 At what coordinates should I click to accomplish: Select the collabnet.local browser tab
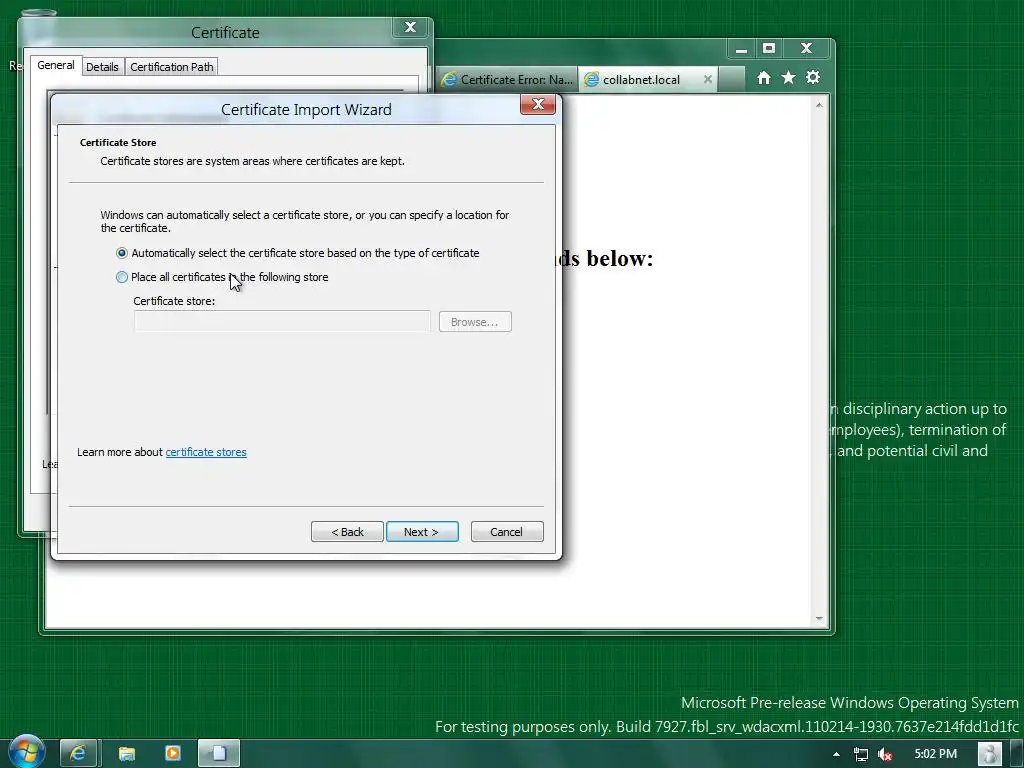tap(641, 80)
